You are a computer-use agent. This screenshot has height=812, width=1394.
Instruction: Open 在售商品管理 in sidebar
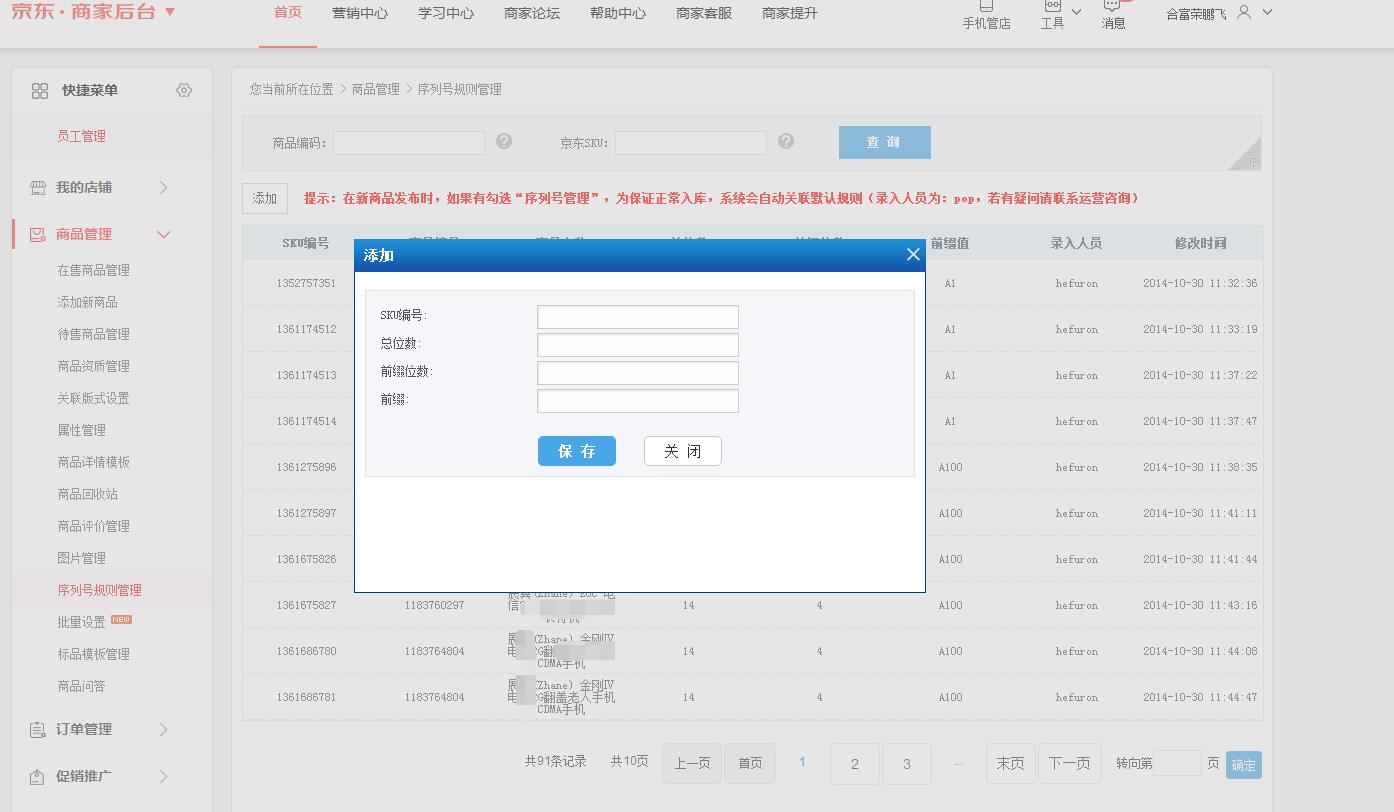94,270
